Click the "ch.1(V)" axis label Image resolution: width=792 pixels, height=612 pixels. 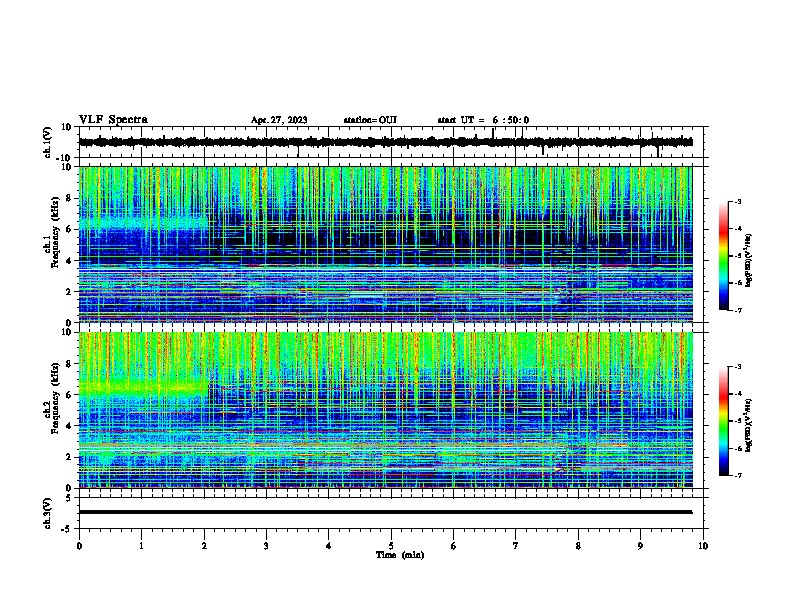tap(48, 142)
